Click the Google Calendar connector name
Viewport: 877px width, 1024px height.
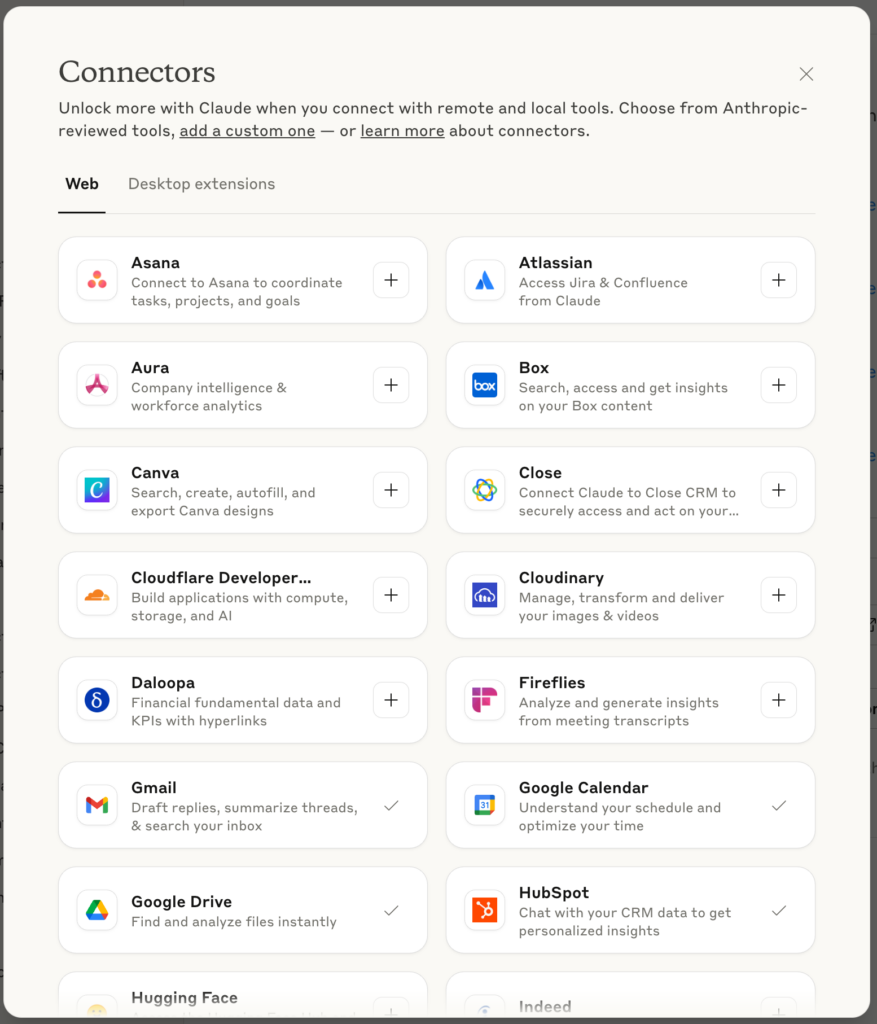tap(584, 788)
